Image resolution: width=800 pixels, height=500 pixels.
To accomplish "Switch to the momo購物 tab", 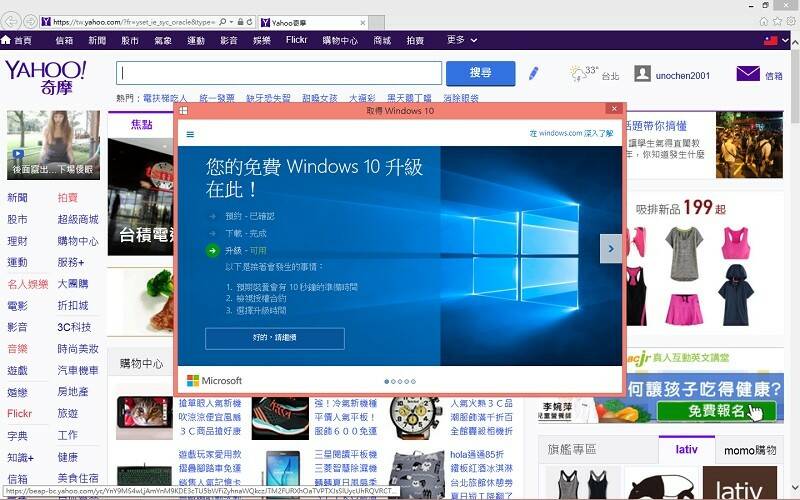I will (x=750, y=450).
